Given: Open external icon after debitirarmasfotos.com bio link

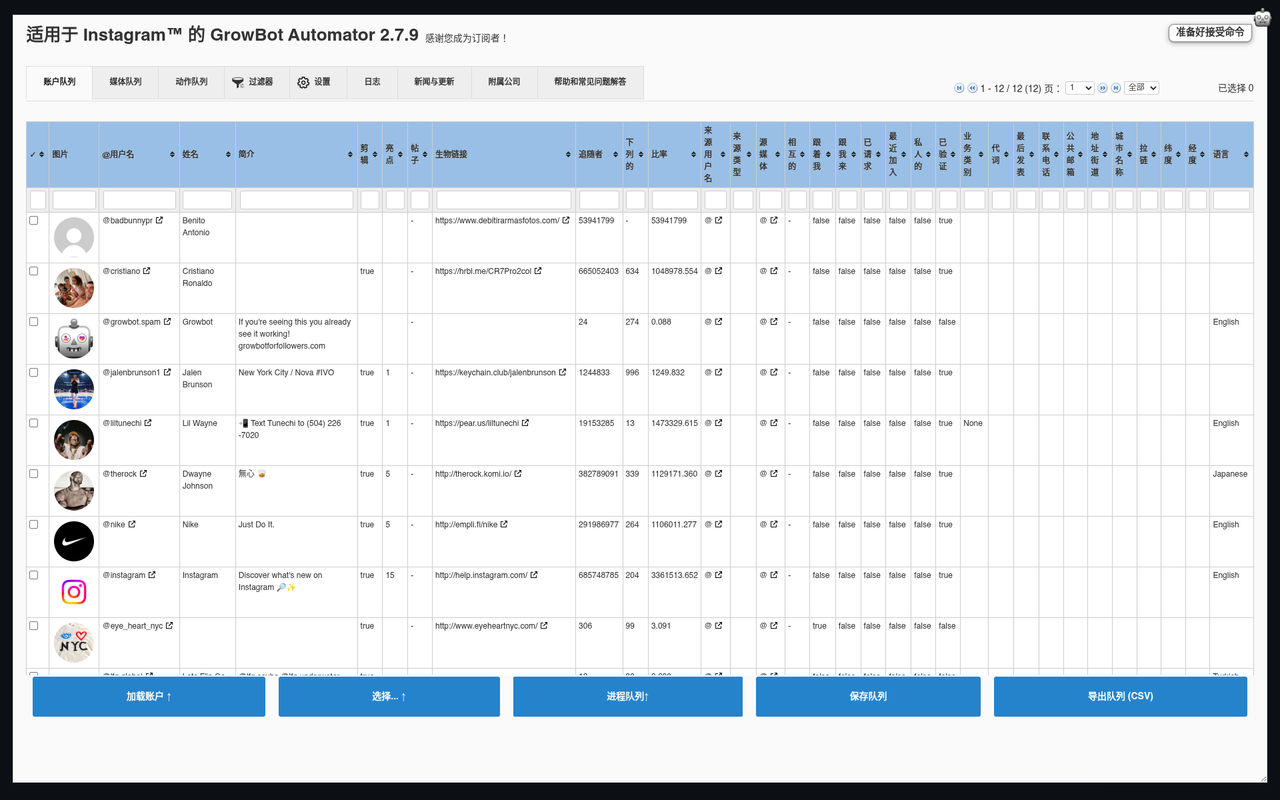Looking at the screenshot, I should tap(566, 221).
